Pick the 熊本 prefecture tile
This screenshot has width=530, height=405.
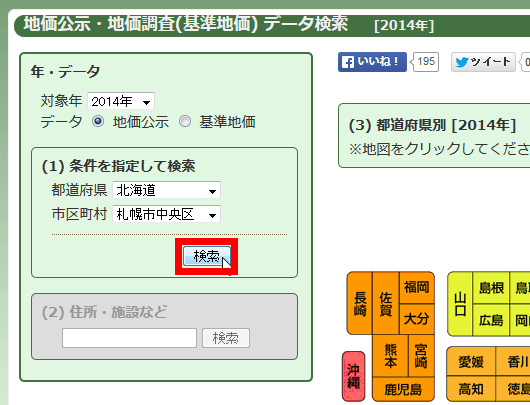390,356
